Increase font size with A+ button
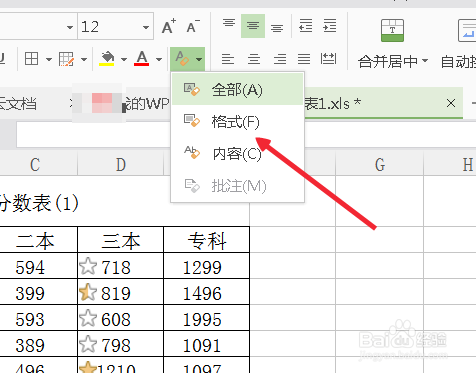Screen dimensions: 476x373 pyautogui.click(x=169, y=26)
